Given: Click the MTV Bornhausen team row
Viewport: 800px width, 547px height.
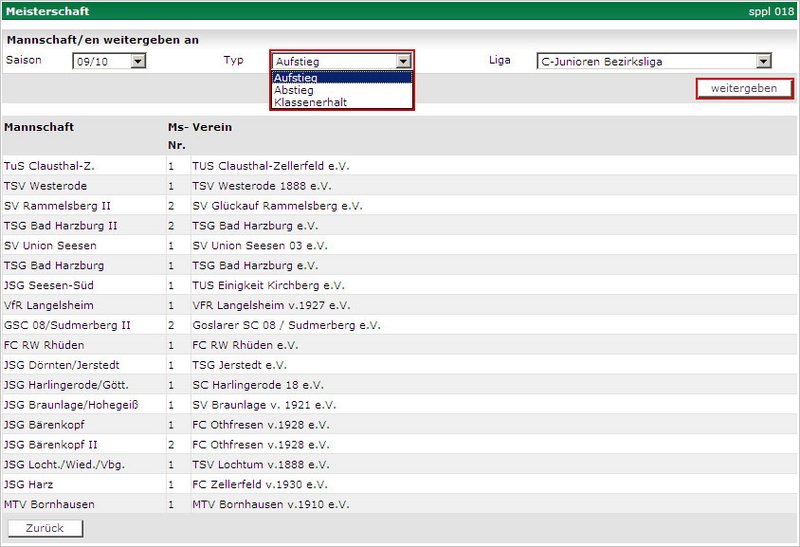Looking at the screenshot, I should click(x=49, y=505).
